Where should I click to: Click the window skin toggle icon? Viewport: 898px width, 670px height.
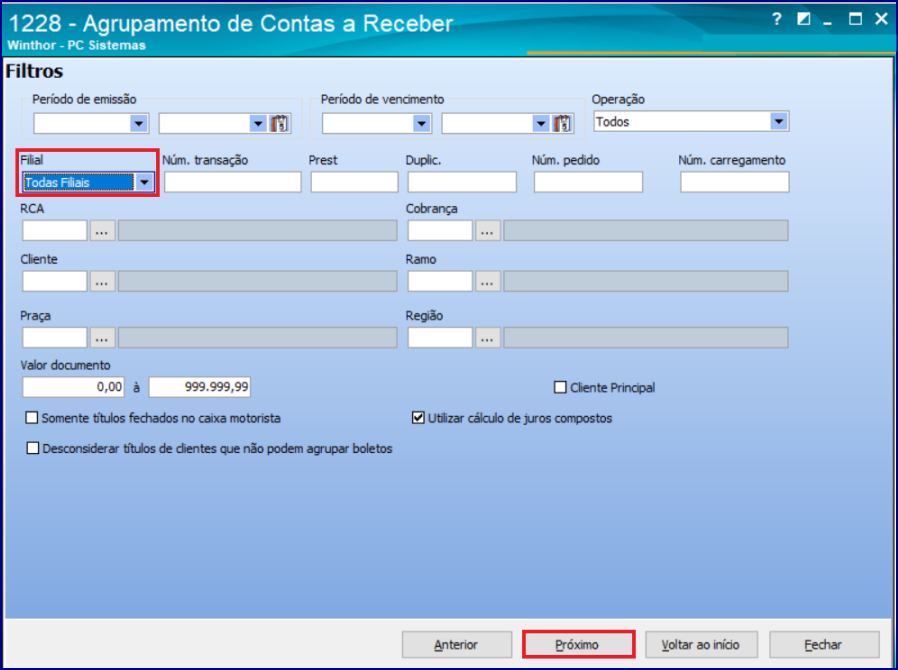point(804,19)
